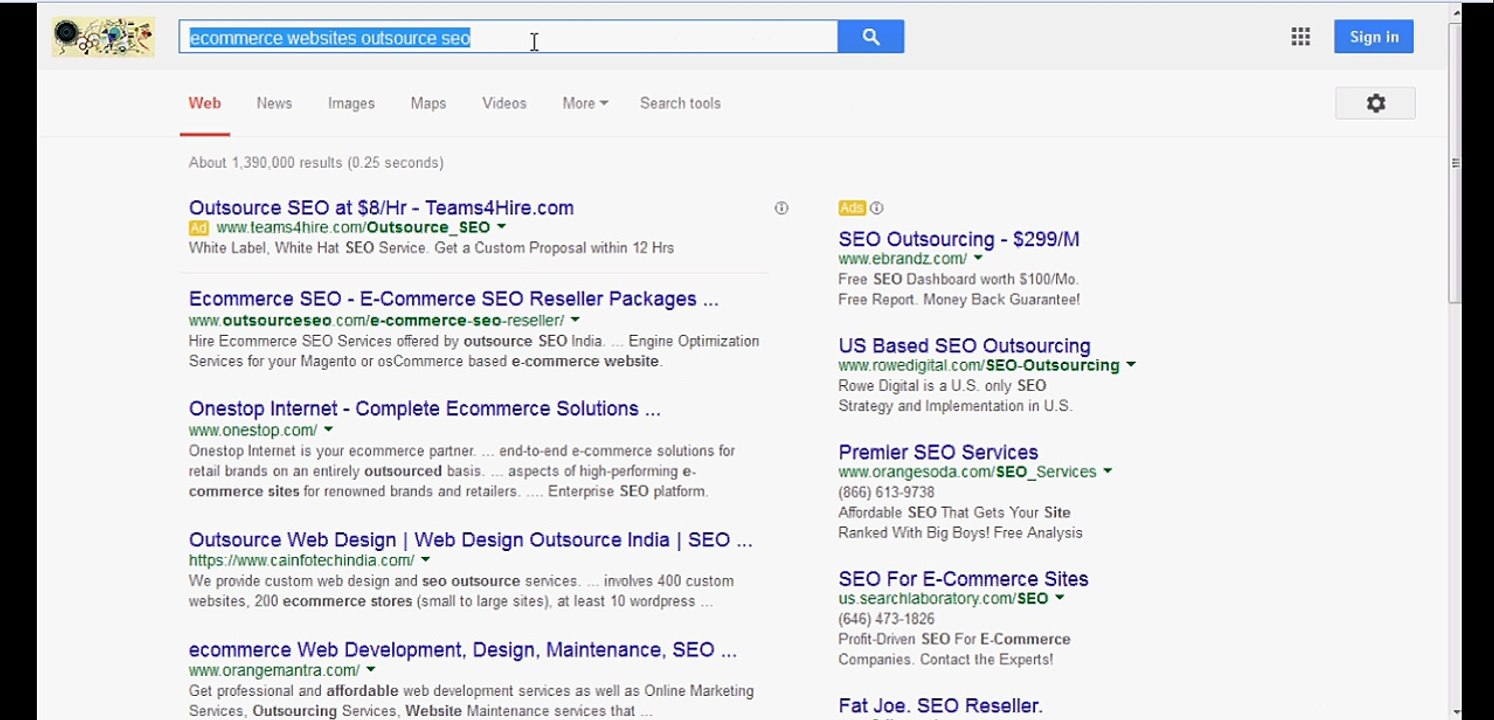Image resolution: width=1494 pixels, height=720 pixels.
Task: Open the Outsource SEO at $8/Hr ad link
Action: pyautogui.click(x=381, y=208)
